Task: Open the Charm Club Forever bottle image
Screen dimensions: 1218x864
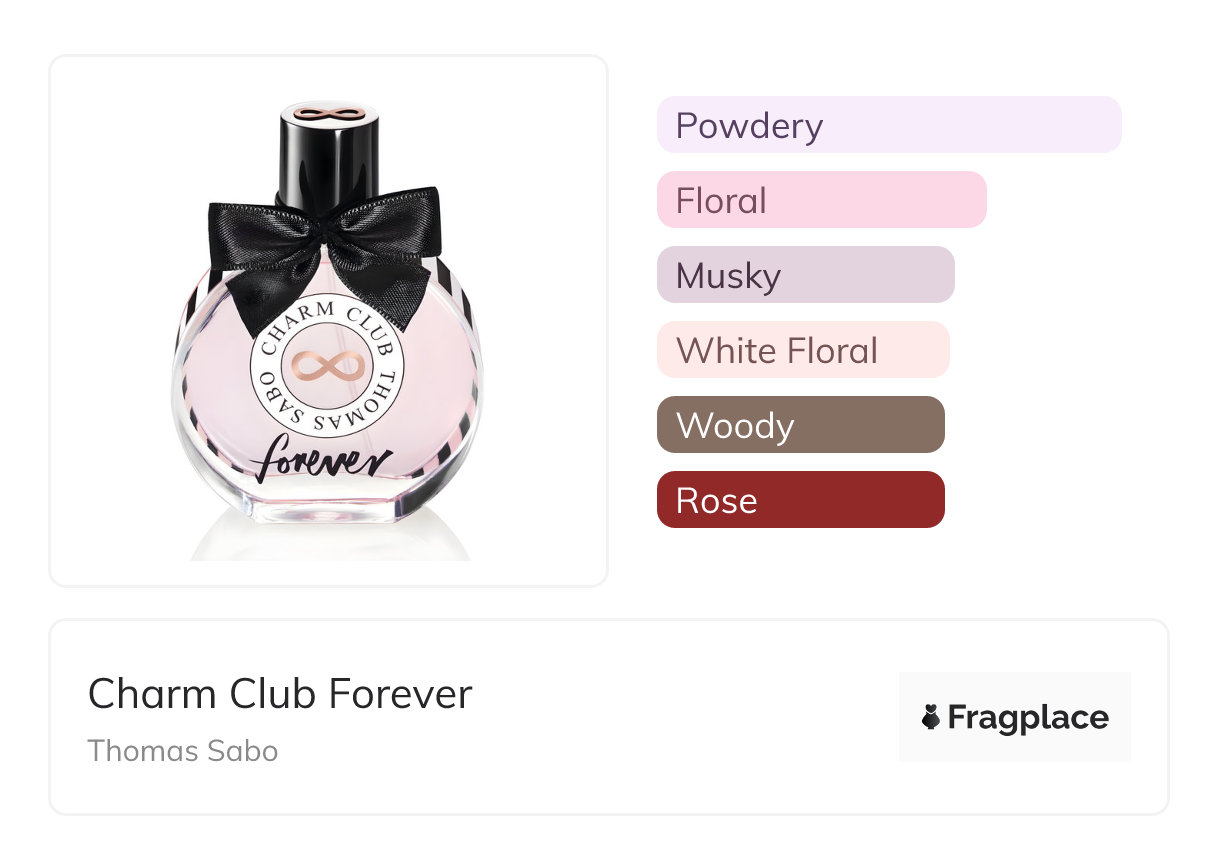Action: [329, 321]
